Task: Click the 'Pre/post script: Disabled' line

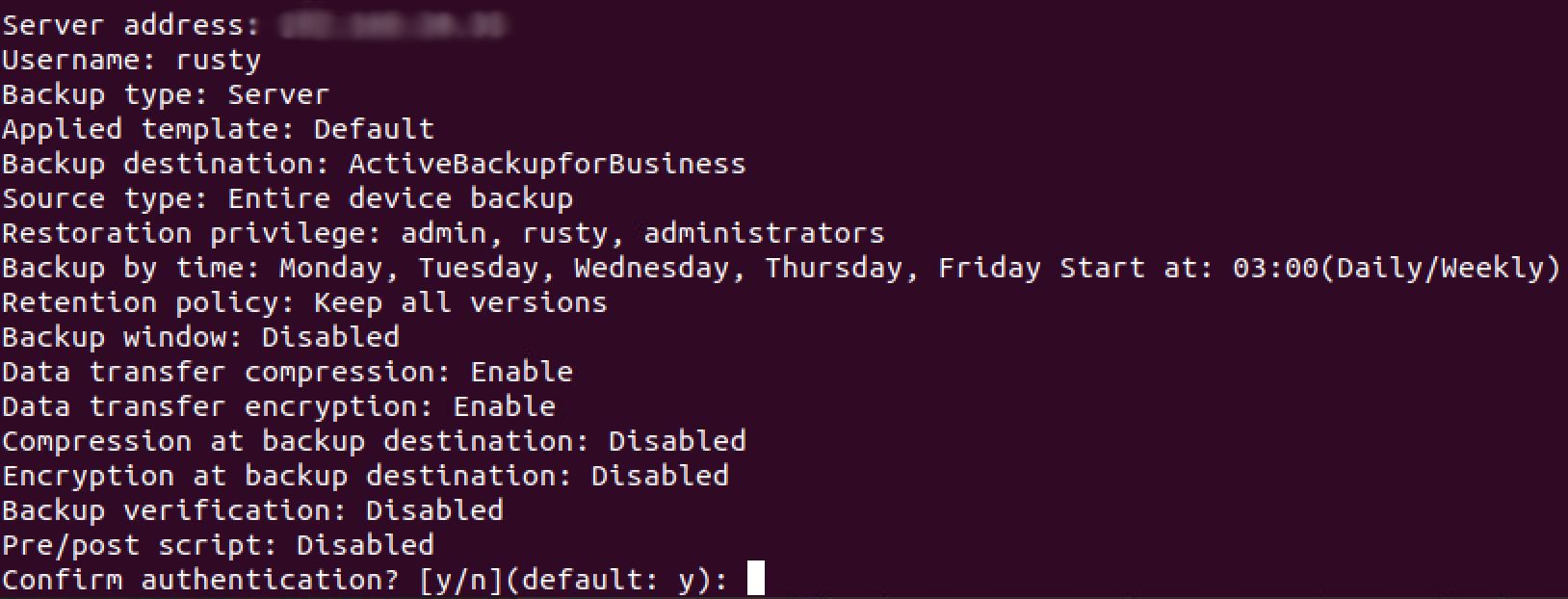Action: 218,545
